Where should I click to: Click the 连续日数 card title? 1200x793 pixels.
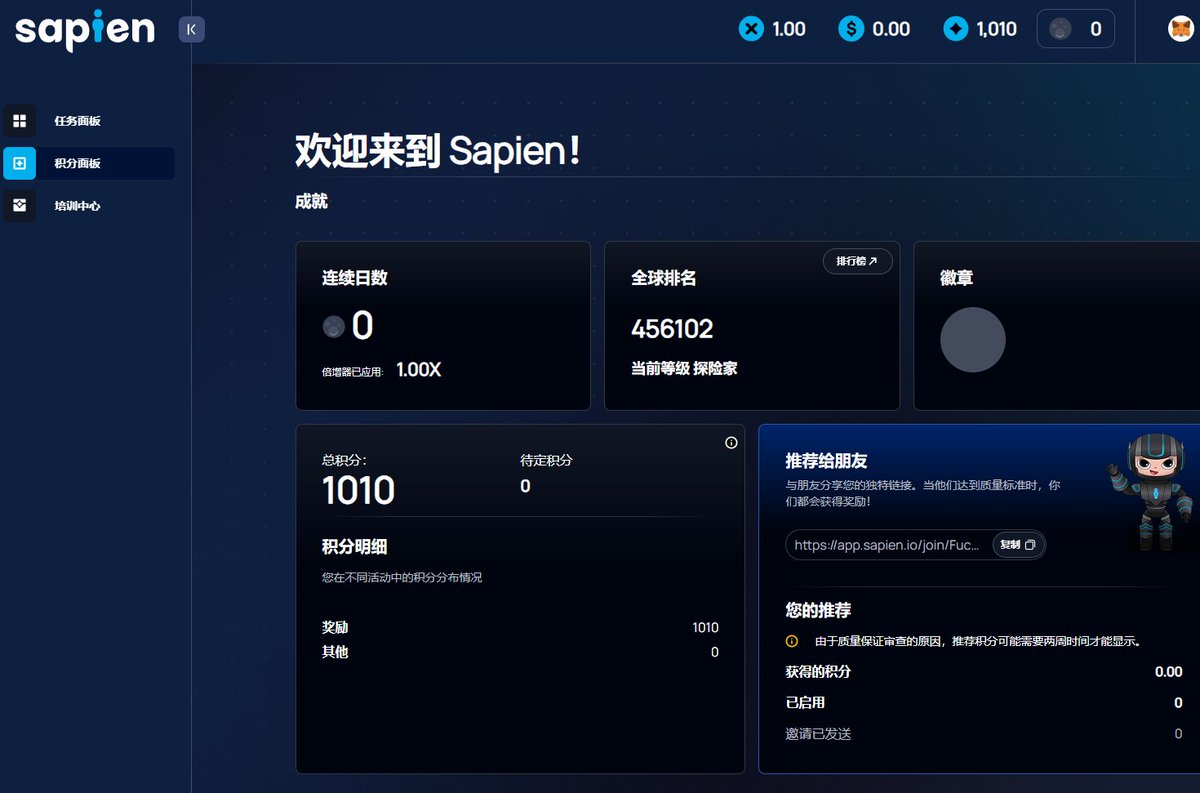[354, 278]
